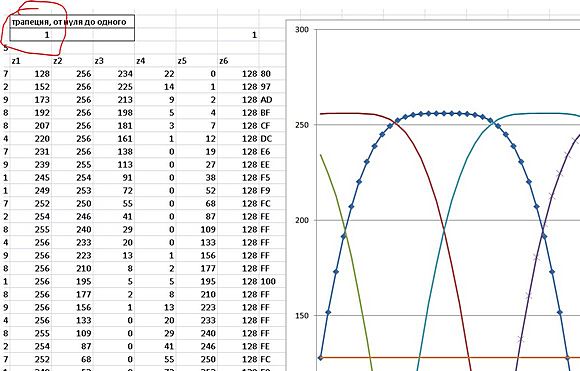The width and height of the screenshot is (580, 371).
Task: Click the z5 column header cell
Action: [196, 61]
